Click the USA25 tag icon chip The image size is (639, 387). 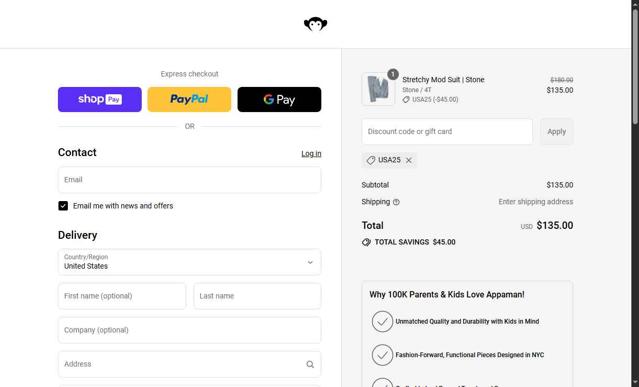[x=371, y=161]
